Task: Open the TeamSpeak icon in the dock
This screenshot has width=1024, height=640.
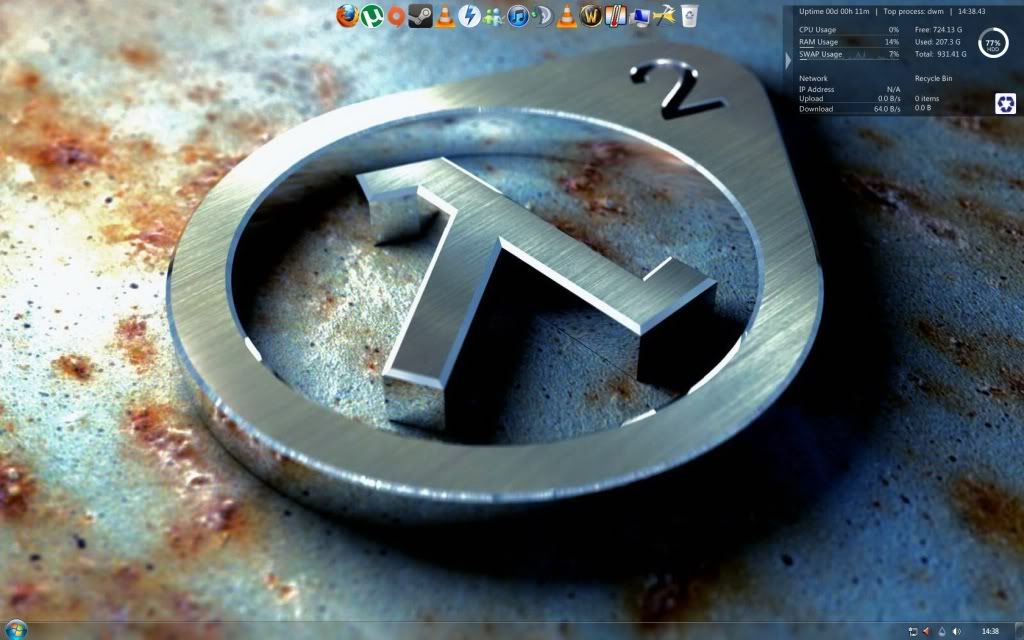Action: (x=542, y=16)
